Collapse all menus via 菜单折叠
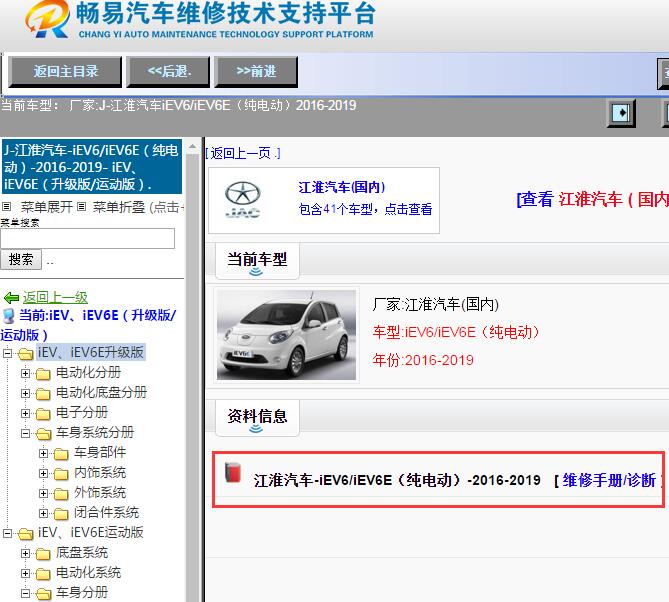This screenshot has width=669, height=602. (x=119, y=207)
